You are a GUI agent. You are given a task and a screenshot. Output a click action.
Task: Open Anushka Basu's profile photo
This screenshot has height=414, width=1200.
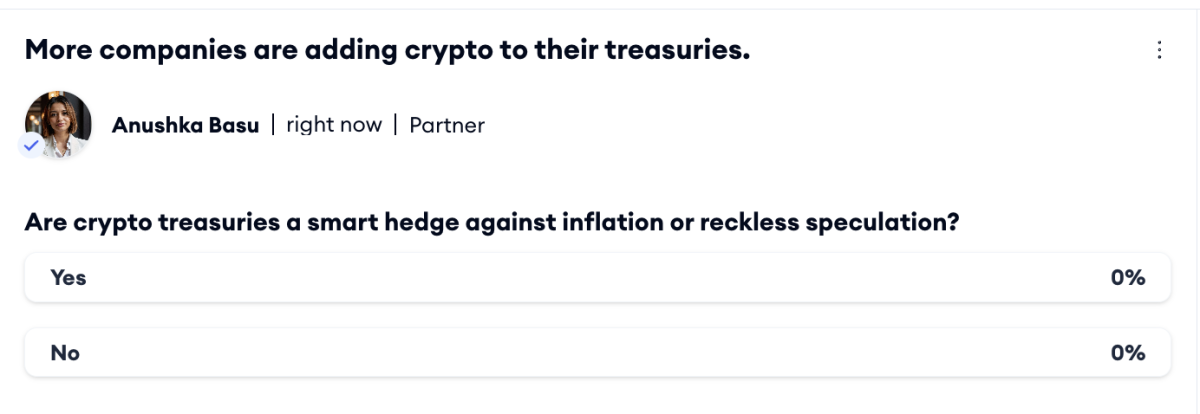(x=58, y=125)
